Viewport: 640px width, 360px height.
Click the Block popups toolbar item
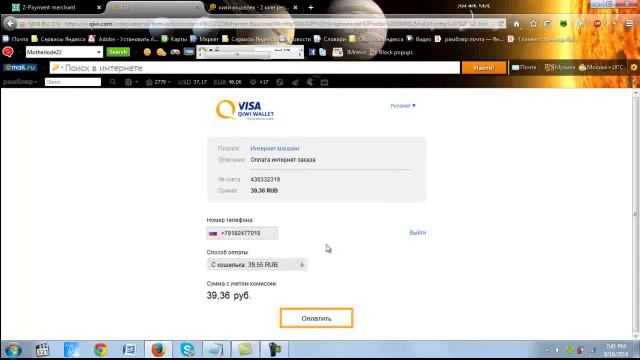click(391, 52)
